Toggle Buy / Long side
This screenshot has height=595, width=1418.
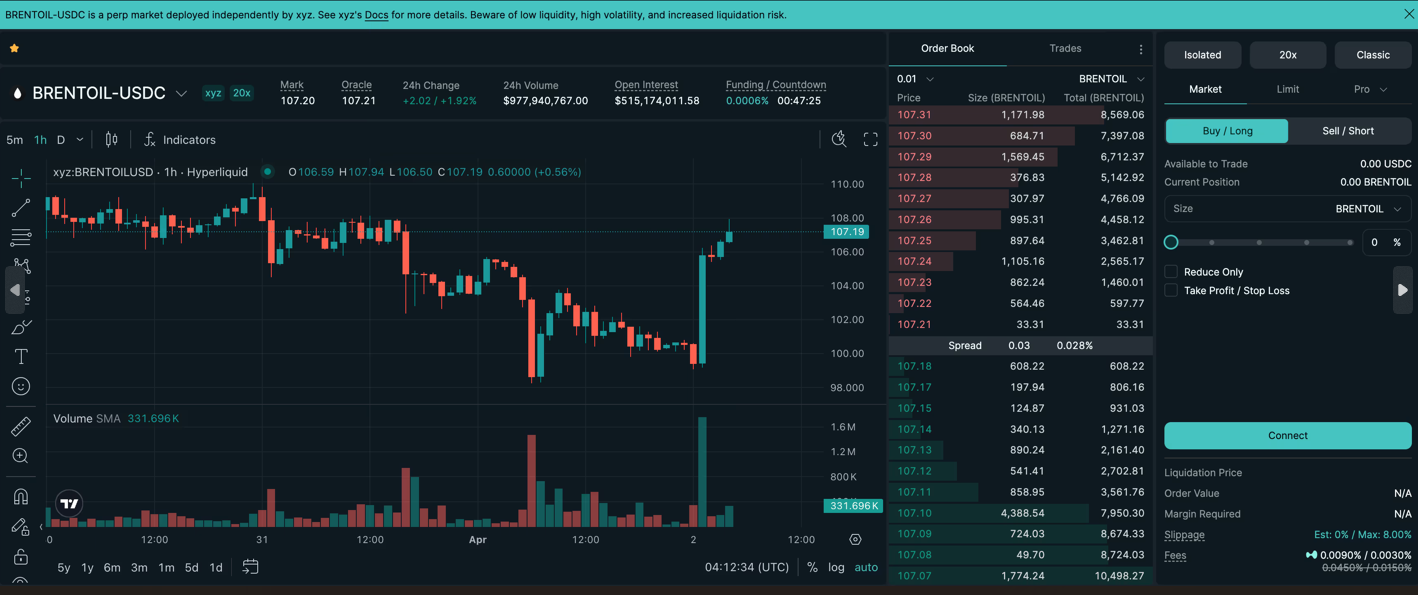pyautogui.click(x=1227, y=131)
